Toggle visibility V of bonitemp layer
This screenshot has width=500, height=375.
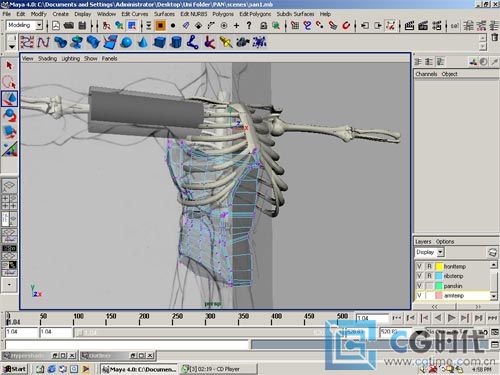click(x=419, y=266)
